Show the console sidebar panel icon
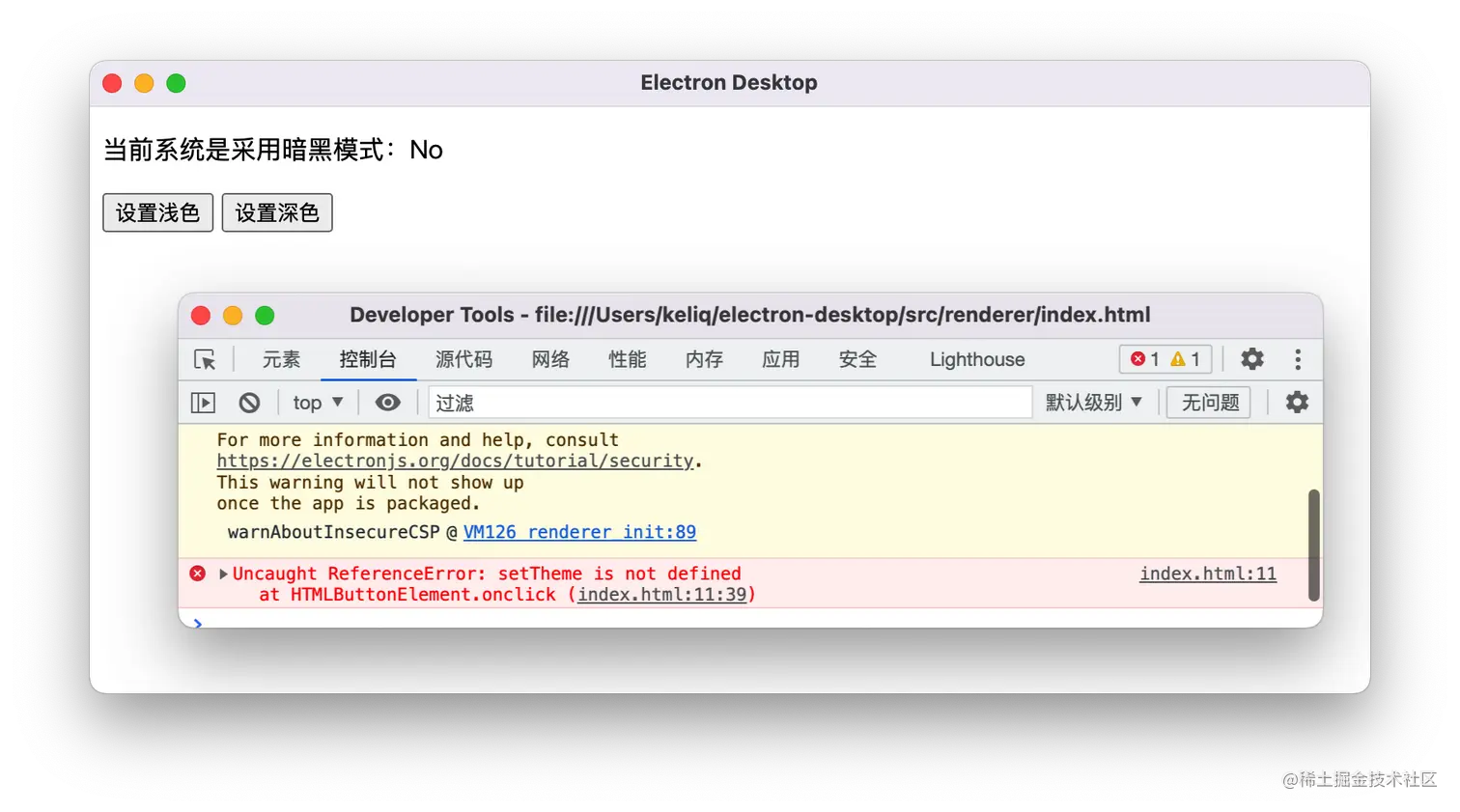The width and height of the screenshot is (1460, 812). tap(203, 403)
